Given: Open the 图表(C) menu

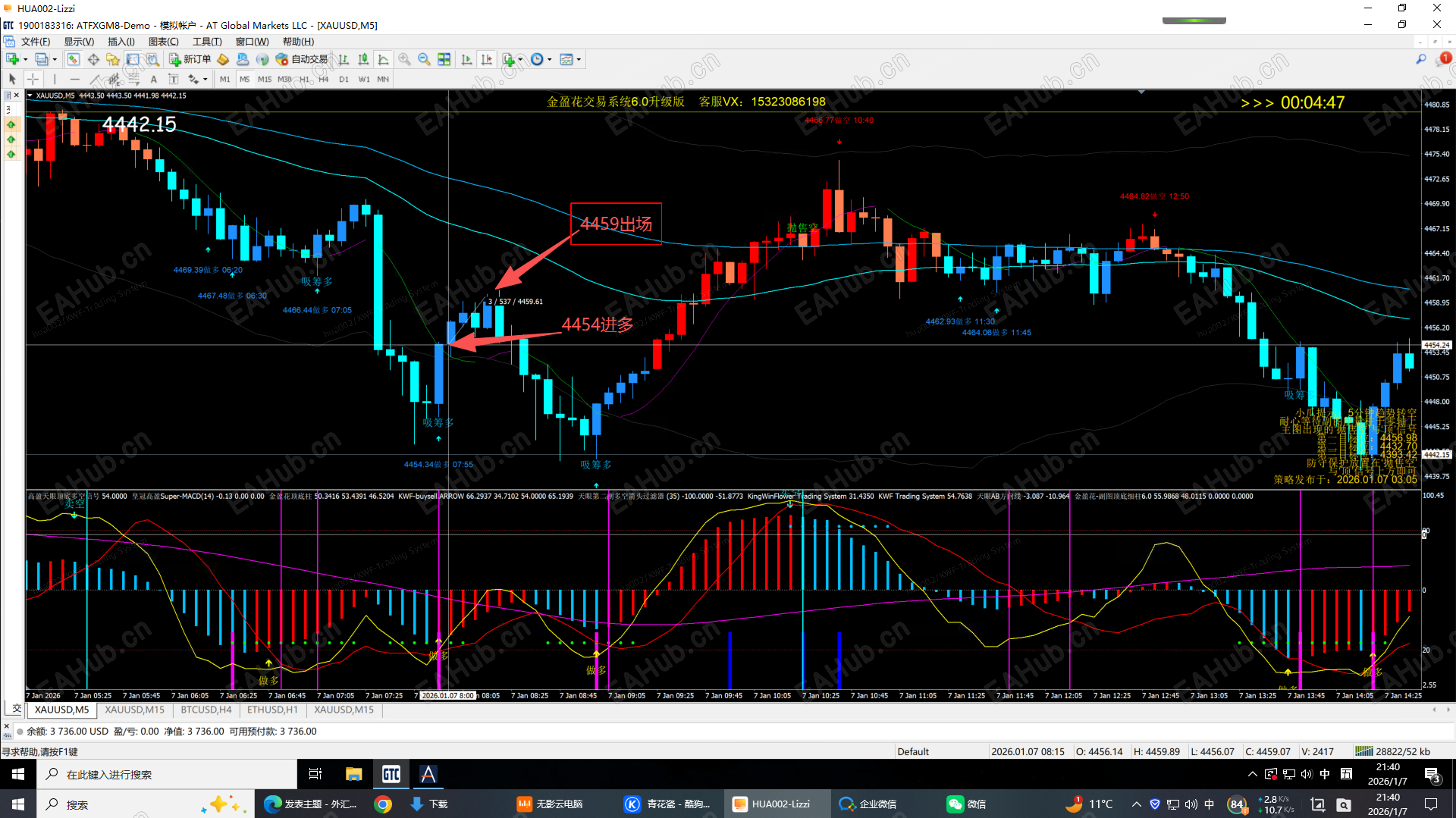Looking at the screenshot, I should pos(164,42).
